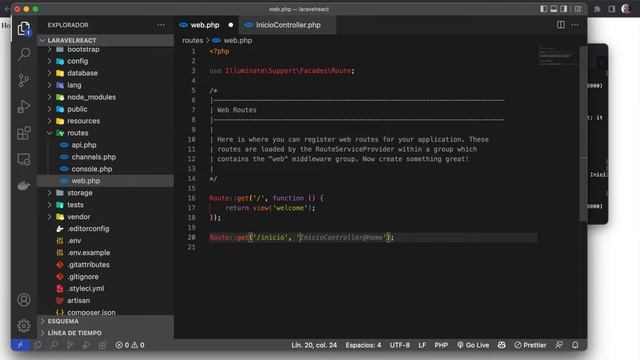Open Accounts menu in activity bar
Image resolution: width=640 pixels, height=360 pixels.
point(24,300)
